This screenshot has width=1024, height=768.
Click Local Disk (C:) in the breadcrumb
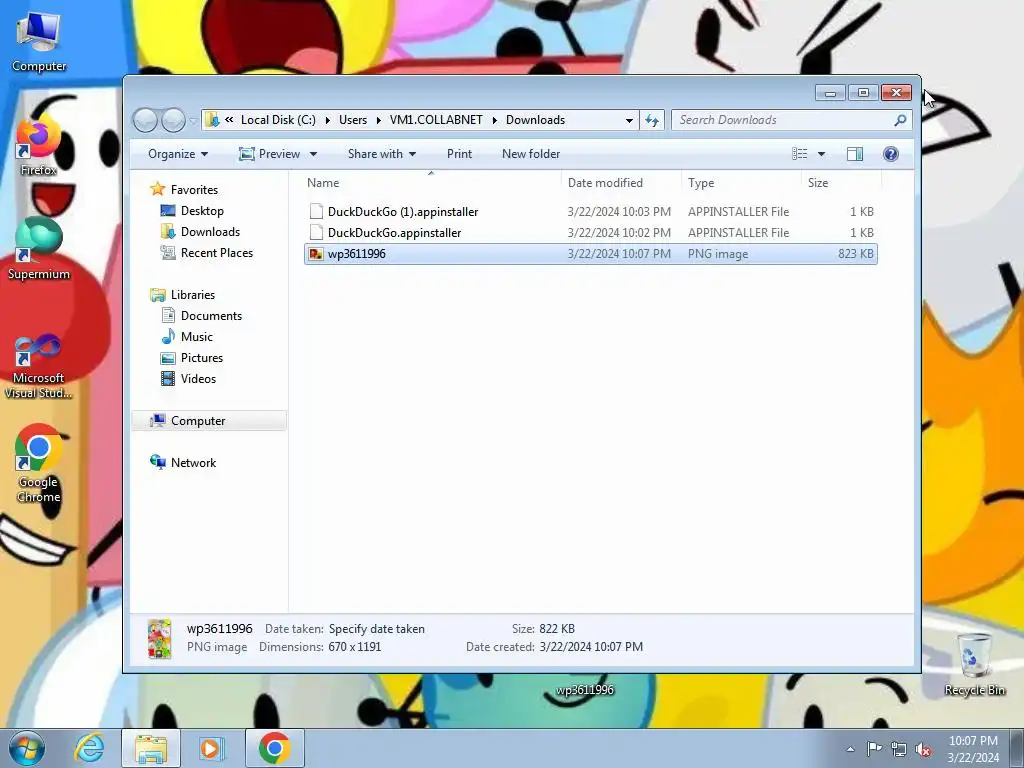coord(278,120)
